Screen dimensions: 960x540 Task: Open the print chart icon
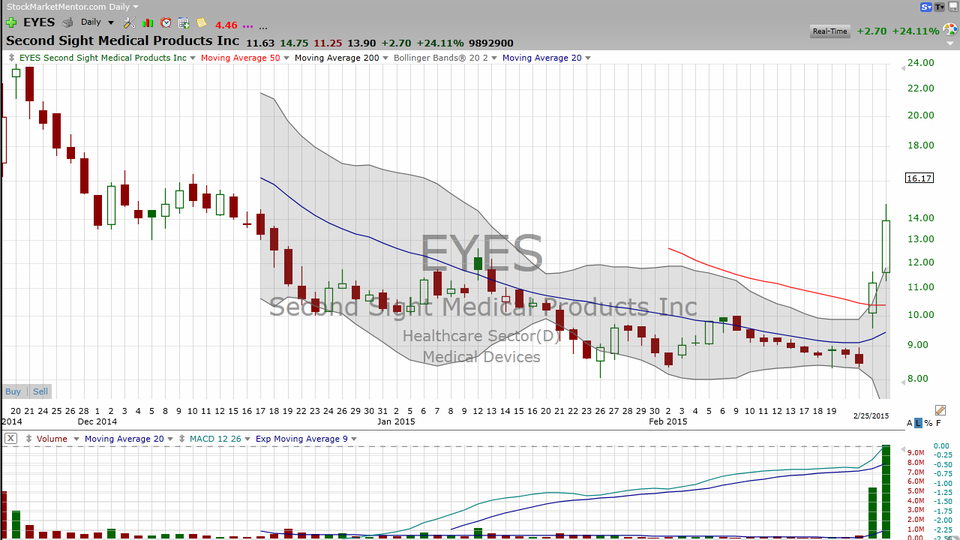pyautogui.click(x=68, y=23)
